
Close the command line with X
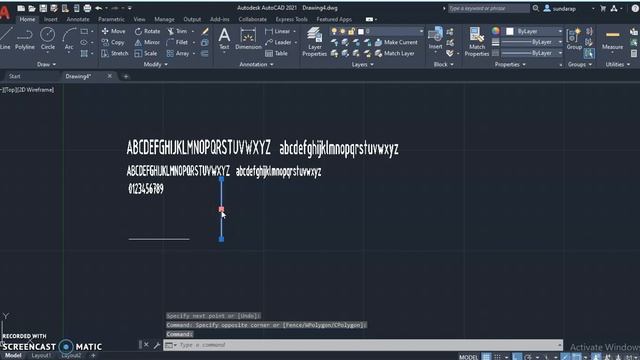coord(146,345)
